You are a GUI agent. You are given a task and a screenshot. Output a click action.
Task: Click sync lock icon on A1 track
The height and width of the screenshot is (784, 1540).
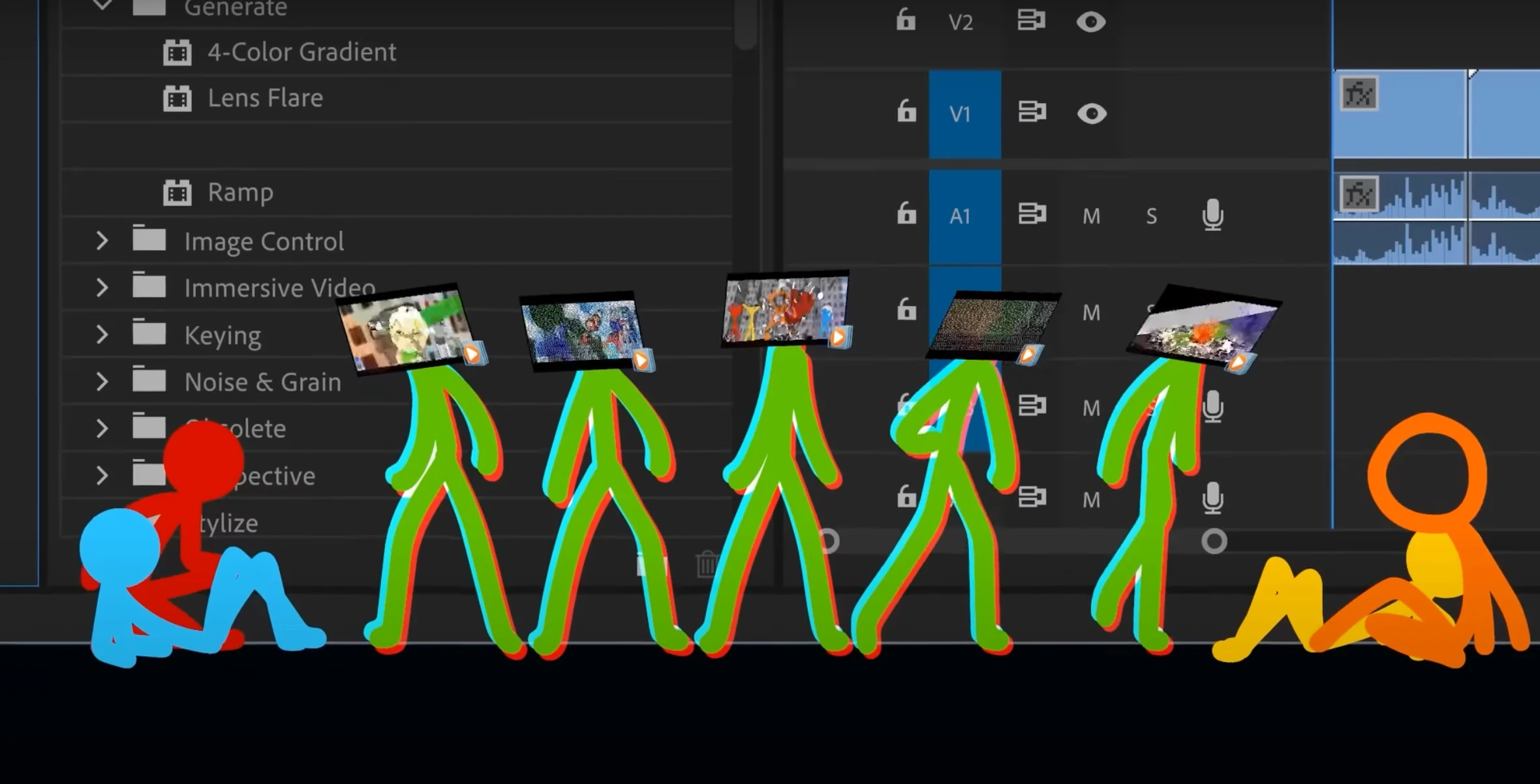point(1032,213)
